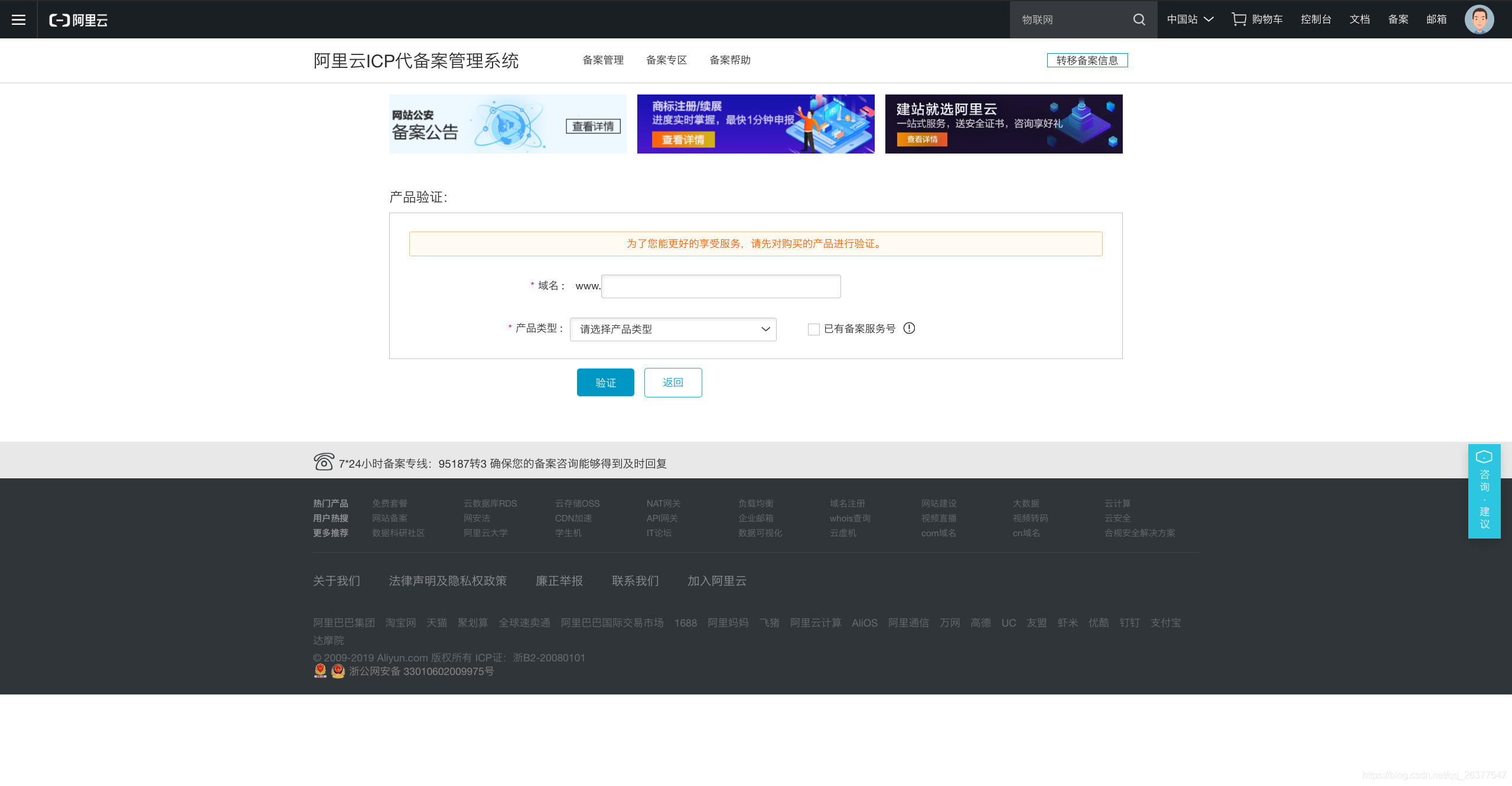Open 文档 in top navigation

[x=1360, y=19]
